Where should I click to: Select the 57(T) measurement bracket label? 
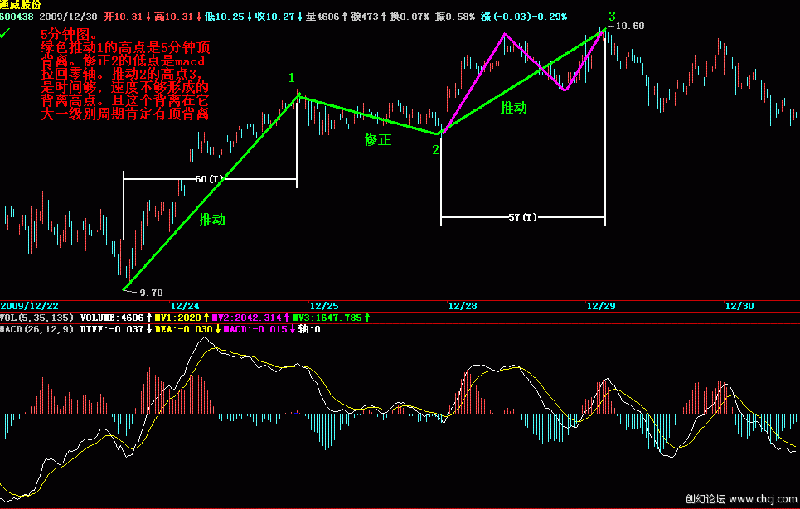[x=522, y=217]
